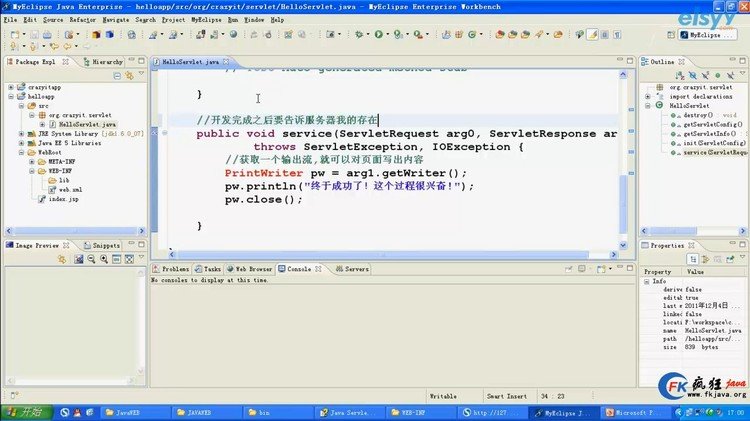750x421 pixels.
Task: Expand JRE System Library node
Action: [x=21, y=133]
